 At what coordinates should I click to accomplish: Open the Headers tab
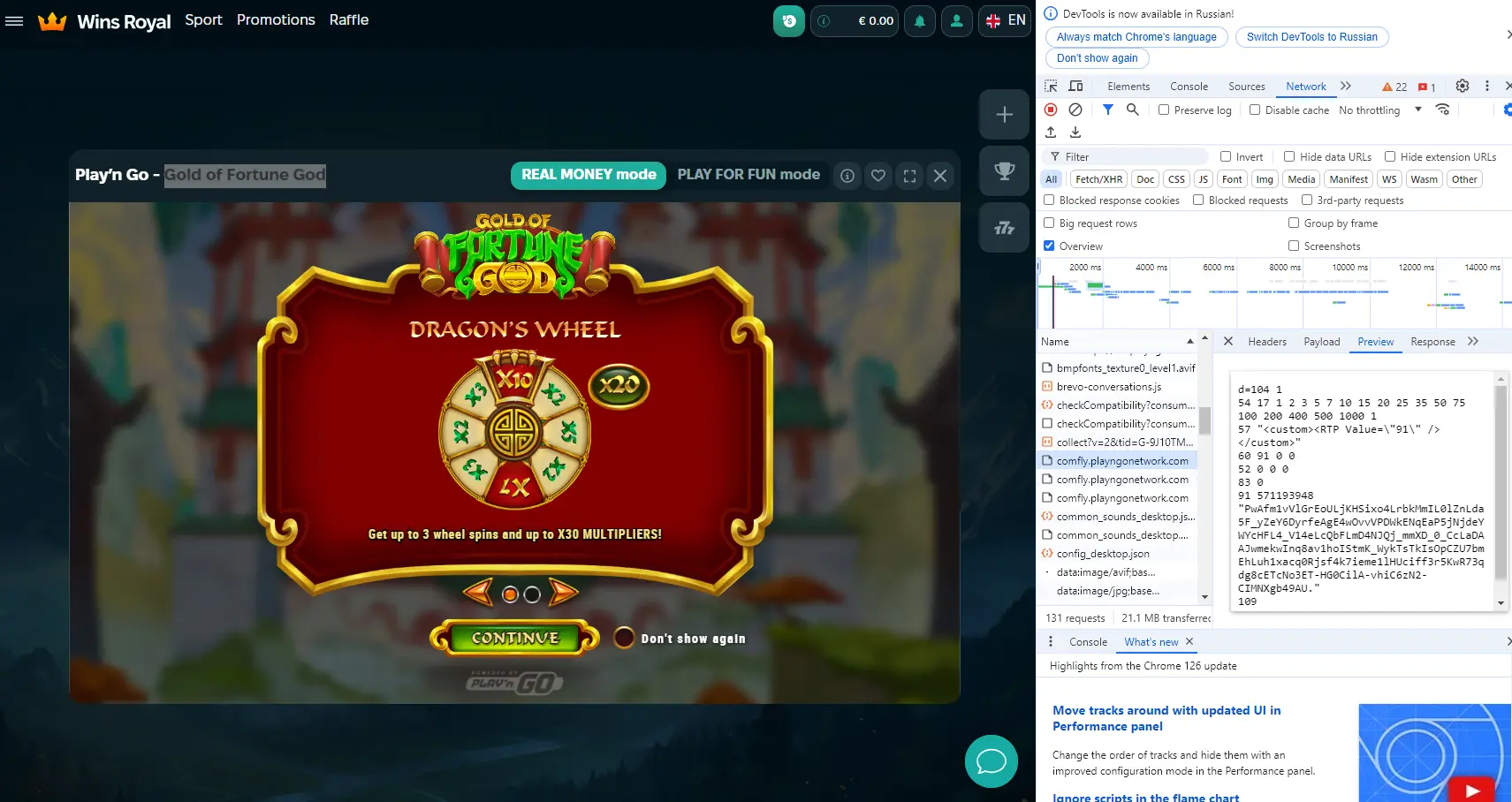tap(1267, 342)
